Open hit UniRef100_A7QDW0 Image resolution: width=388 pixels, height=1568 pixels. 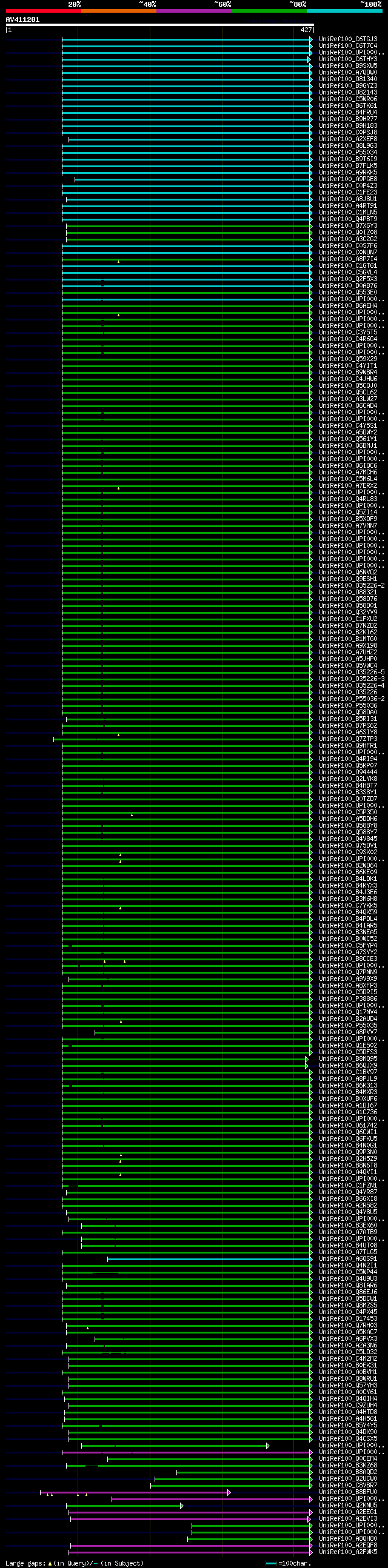click(x=348, y=73)
